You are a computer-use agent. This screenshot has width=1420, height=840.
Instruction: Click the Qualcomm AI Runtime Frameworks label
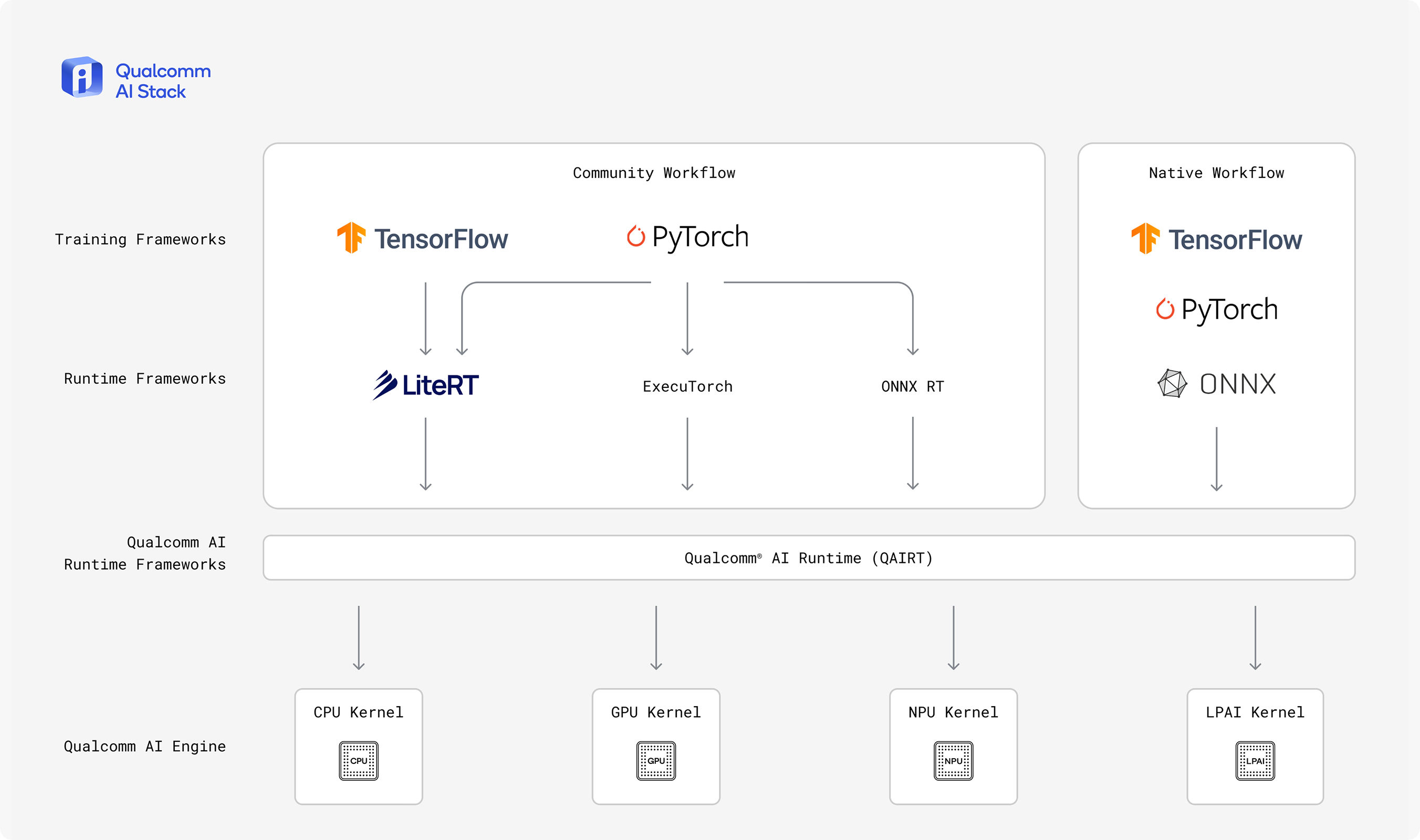(x=145, y=553)
